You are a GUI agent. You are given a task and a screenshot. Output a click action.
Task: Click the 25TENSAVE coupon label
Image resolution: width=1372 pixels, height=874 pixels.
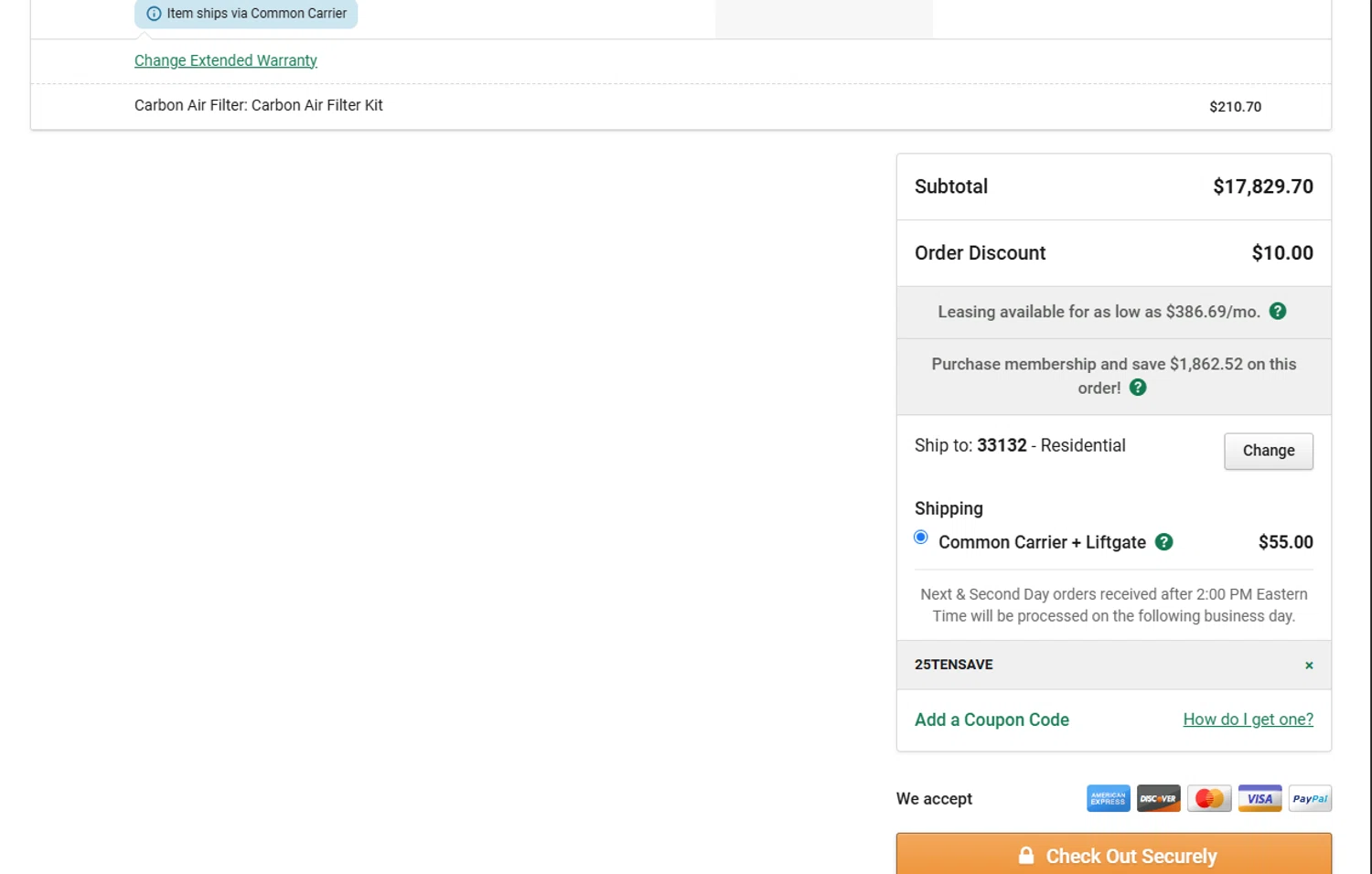click(x=954, y=665)
